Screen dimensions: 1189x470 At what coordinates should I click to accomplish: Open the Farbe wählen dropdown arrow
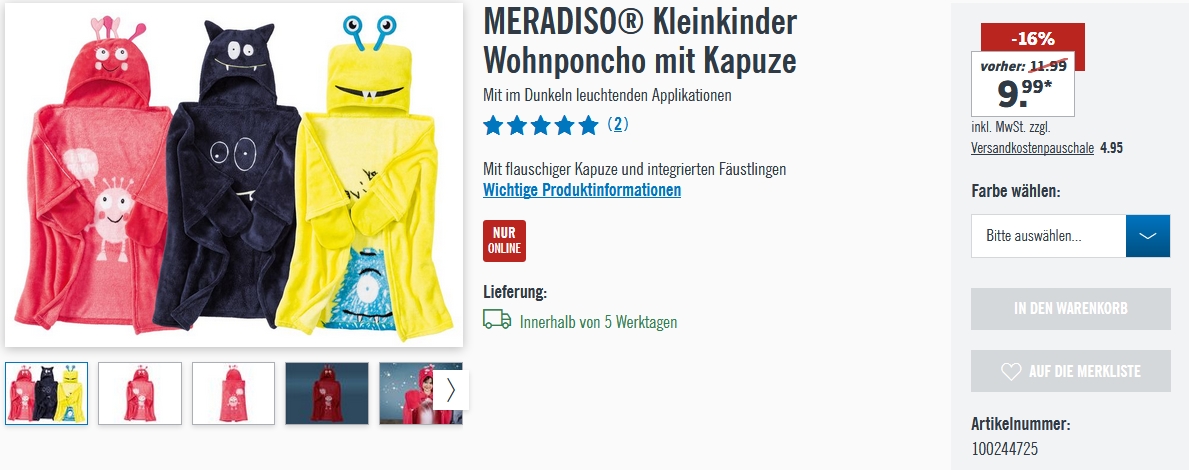(1148, 236)
